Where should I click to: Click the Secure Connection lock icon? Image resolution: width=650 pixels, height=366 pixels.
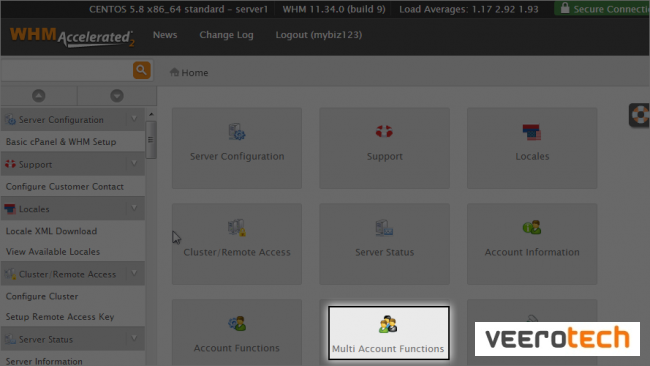pyautogui.click(x=565, y=8)
